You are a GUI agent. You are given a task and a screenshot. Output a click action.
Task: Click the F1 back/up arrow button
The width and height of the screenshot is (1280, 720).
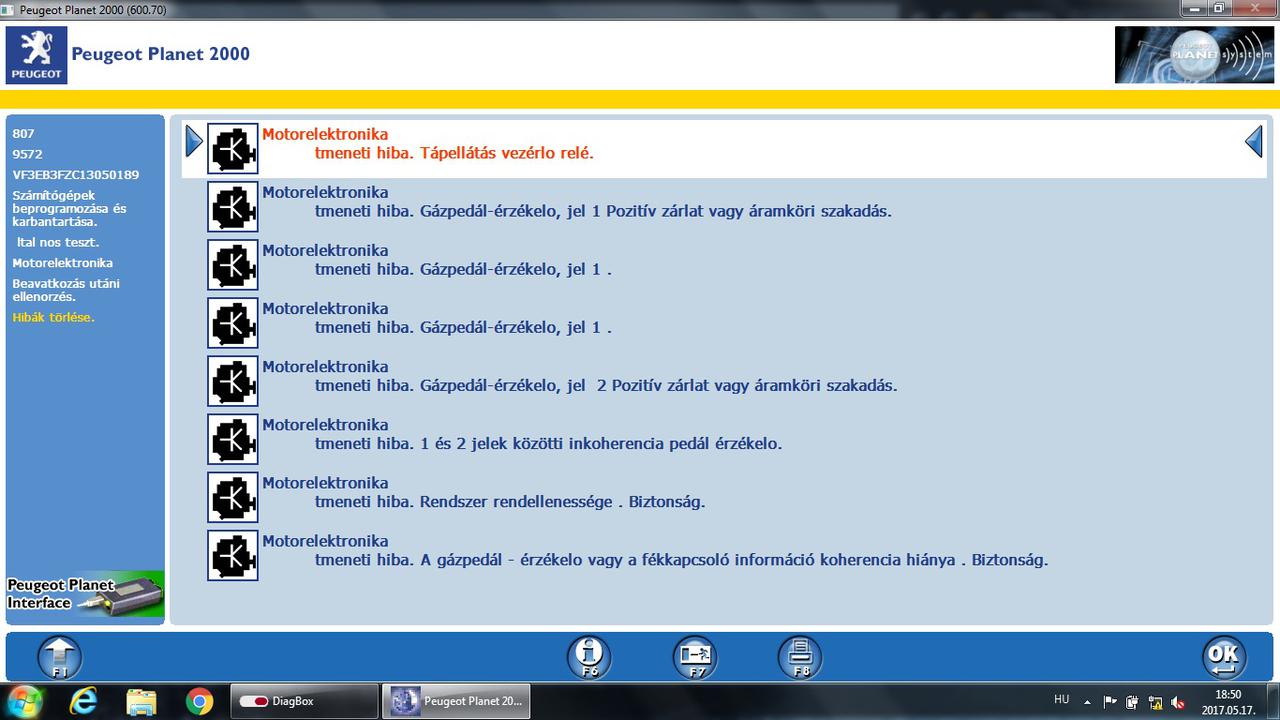pos(60,657)
